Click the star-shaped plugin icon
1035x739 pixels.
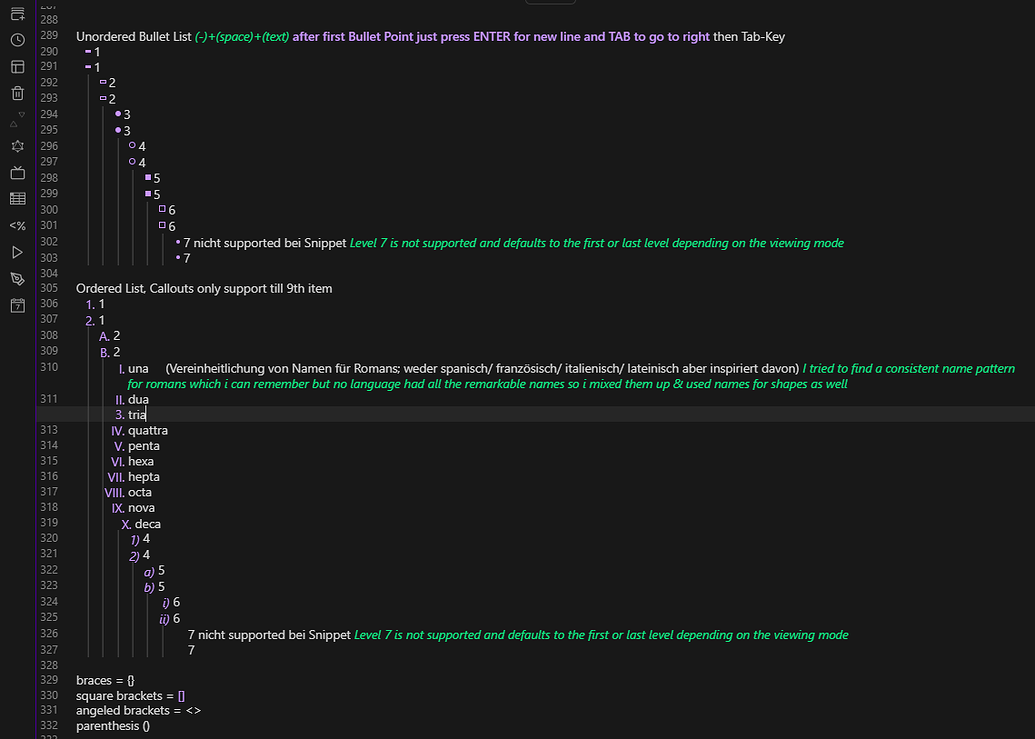click(16, 145)
